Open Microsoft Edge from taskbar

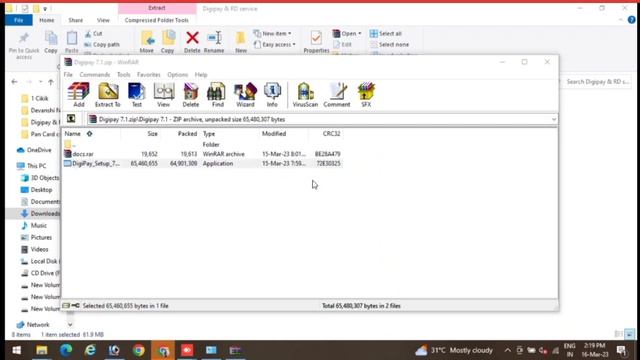pos(66,350)
